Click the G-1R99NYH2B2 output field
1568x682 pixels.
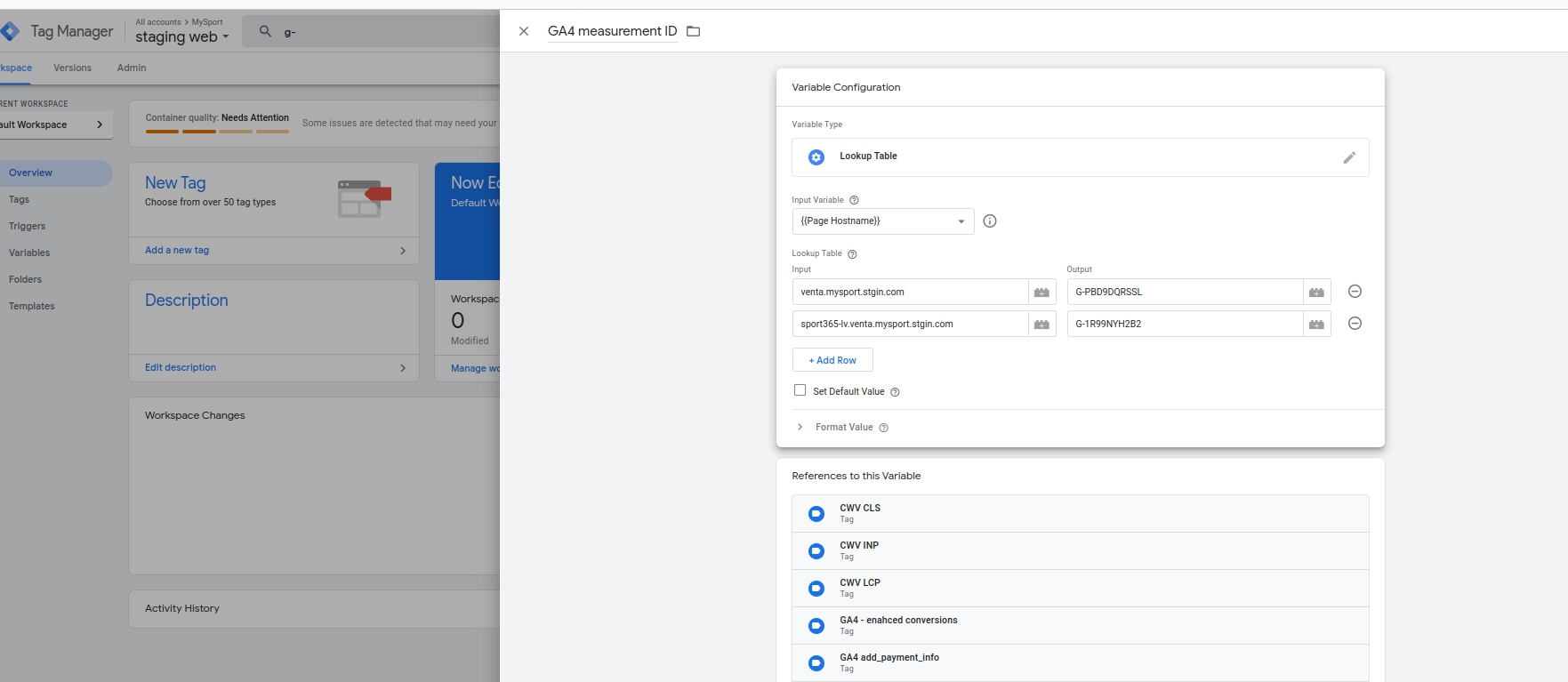click(x=1185, y=325)
